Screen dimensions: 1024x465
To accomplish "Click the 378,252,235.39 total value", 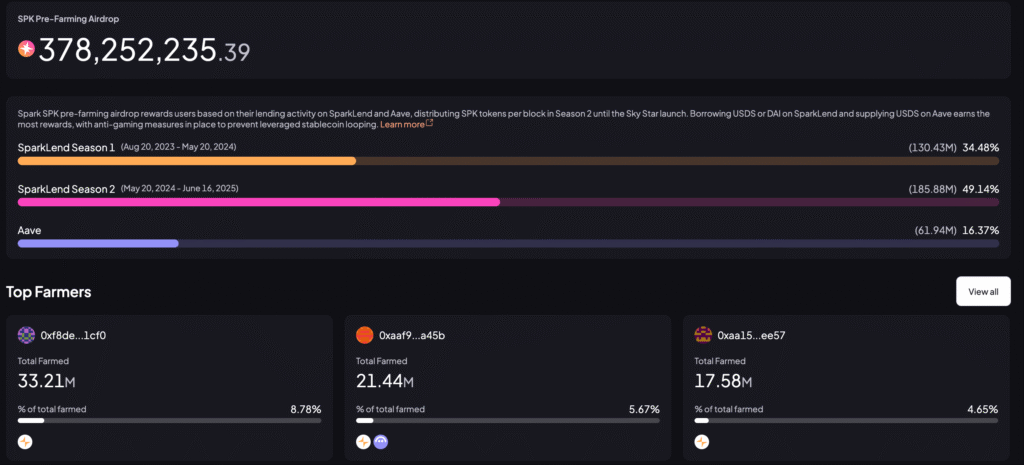I will coord(144,50).
